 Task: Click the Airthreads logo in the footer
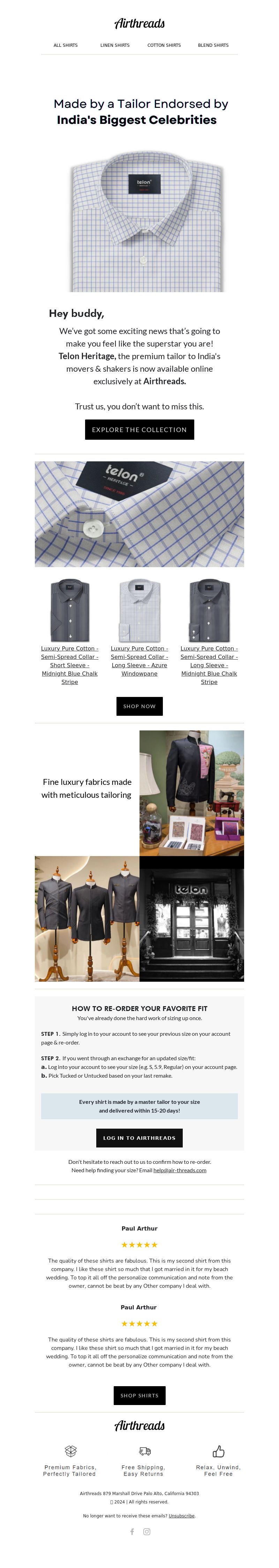(139, 1426)
